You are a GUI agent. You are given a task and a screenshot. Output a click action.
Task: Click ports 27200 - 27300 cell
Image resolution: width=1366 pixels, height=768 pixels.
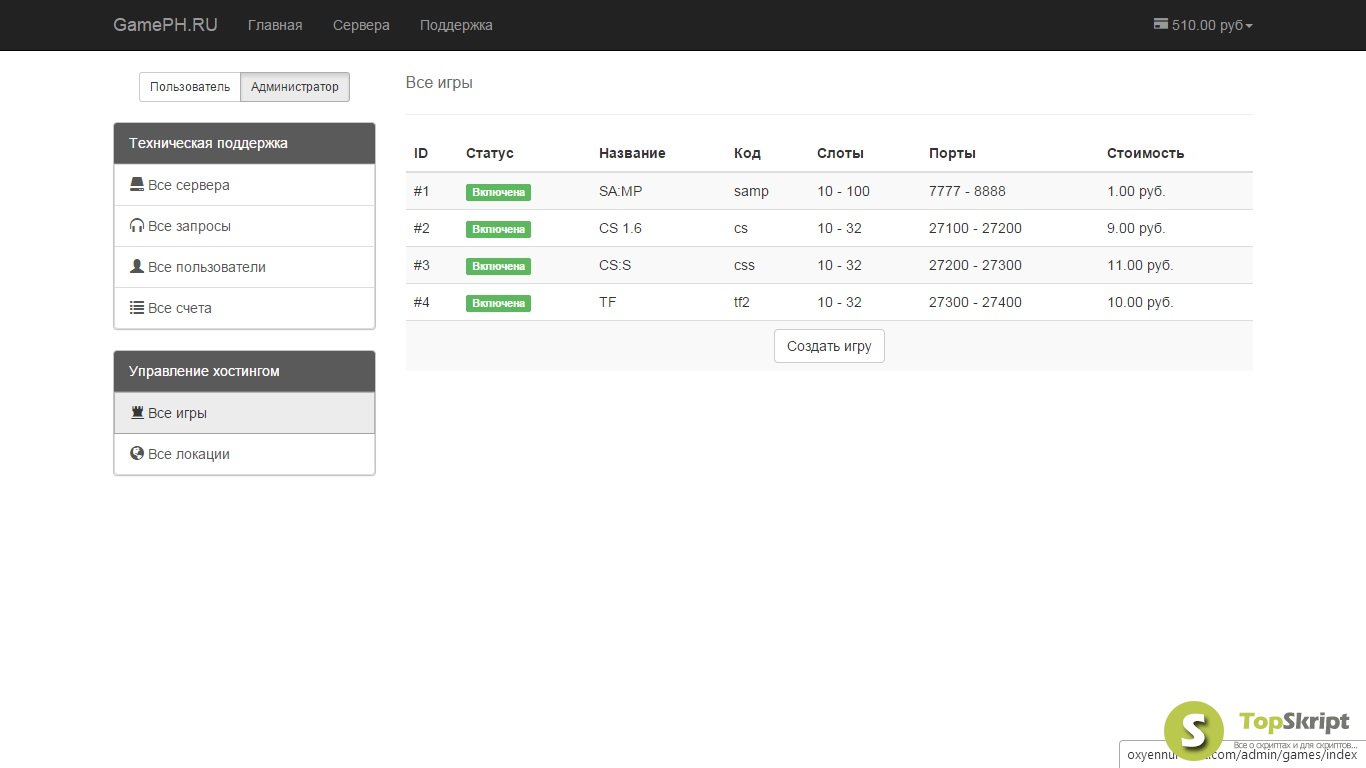click(x=975, y=265)
